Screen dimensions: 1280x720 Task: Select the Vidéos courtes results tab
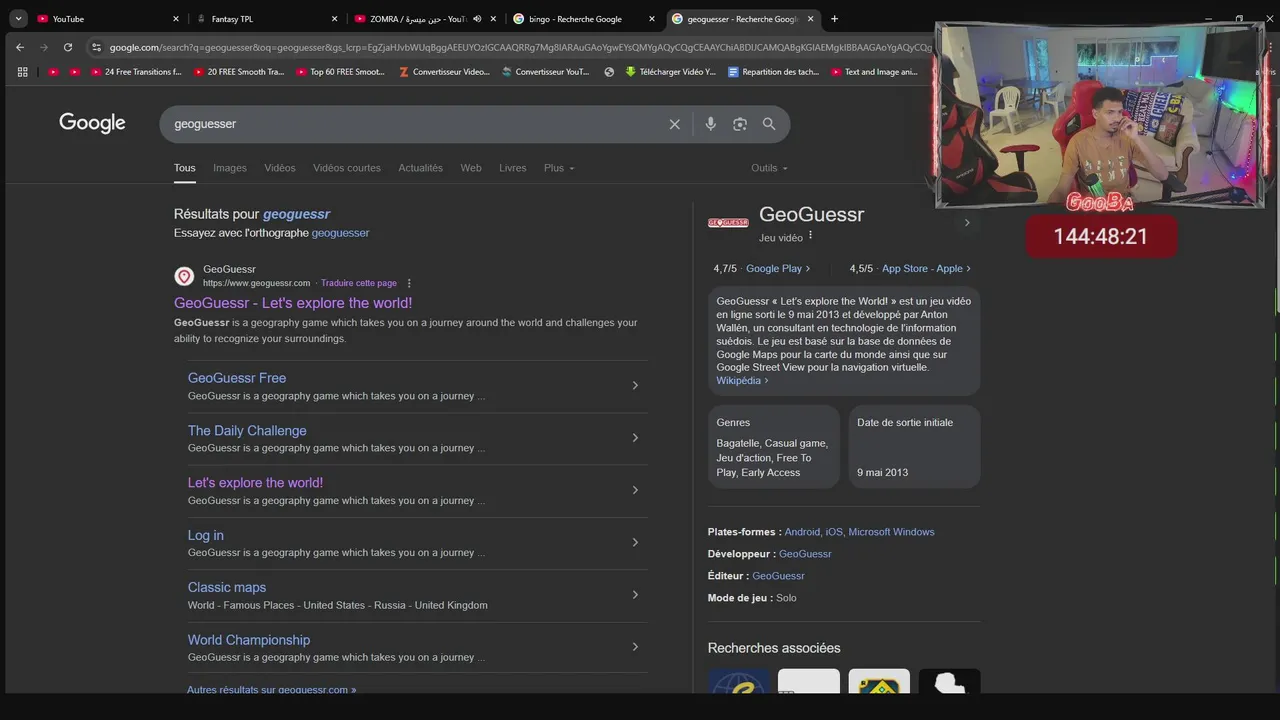click(347, 168)
